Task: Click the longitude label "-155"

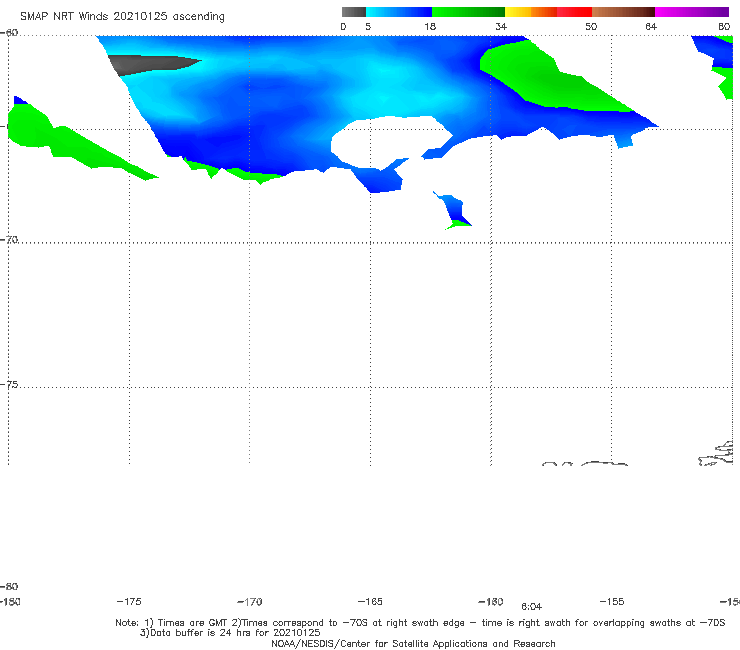Action: pos(612,601)
